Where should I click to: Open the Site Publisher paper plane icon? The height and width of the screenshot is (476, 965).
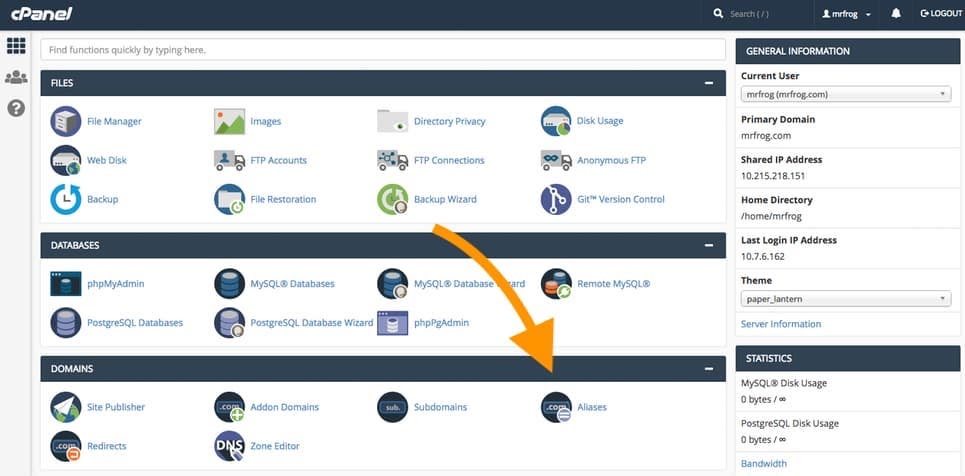click(66, 407)
